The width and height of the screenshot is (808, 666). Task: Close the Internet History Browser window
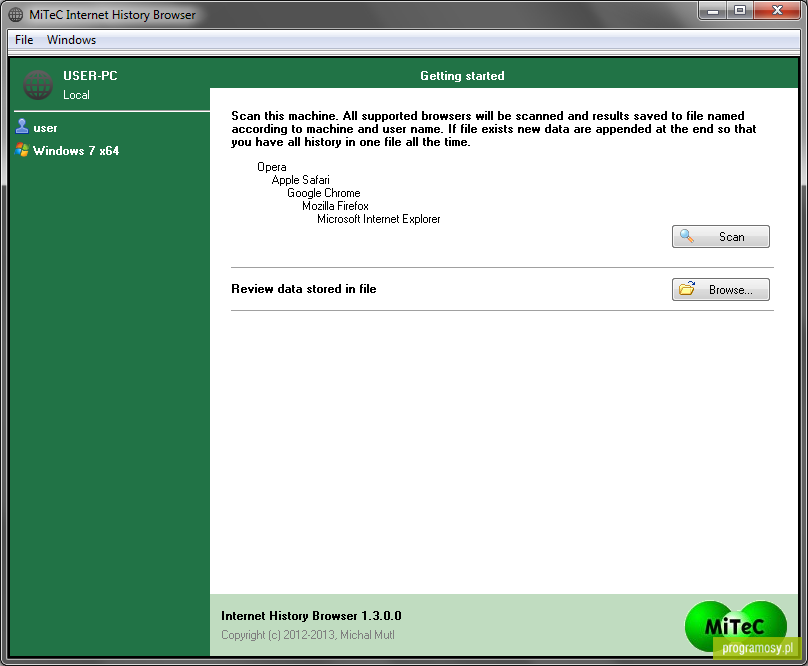click(778, 11)
